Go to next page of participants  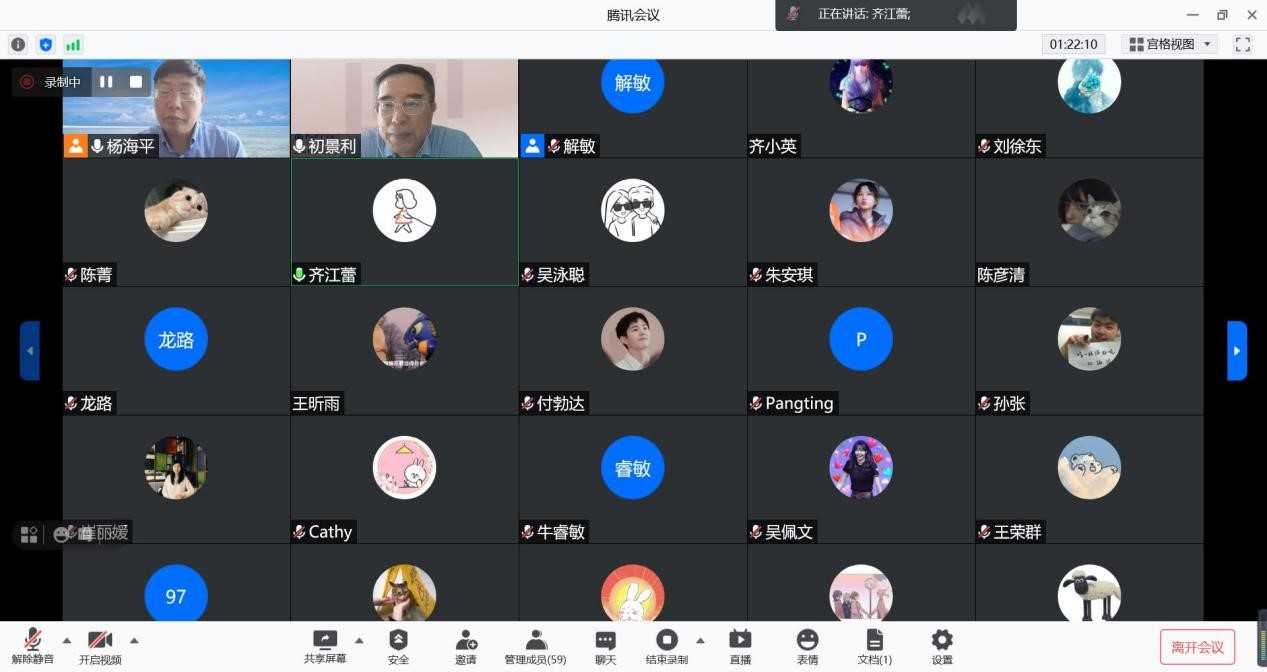point(1237,351)
